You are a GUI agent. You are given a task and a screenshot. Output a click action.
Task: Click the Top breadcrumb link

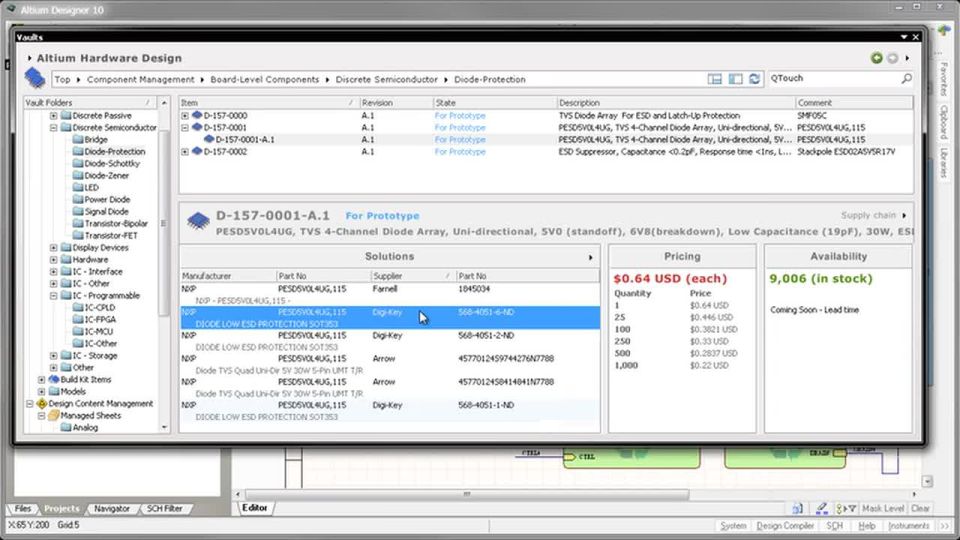[x=62, y=79]
